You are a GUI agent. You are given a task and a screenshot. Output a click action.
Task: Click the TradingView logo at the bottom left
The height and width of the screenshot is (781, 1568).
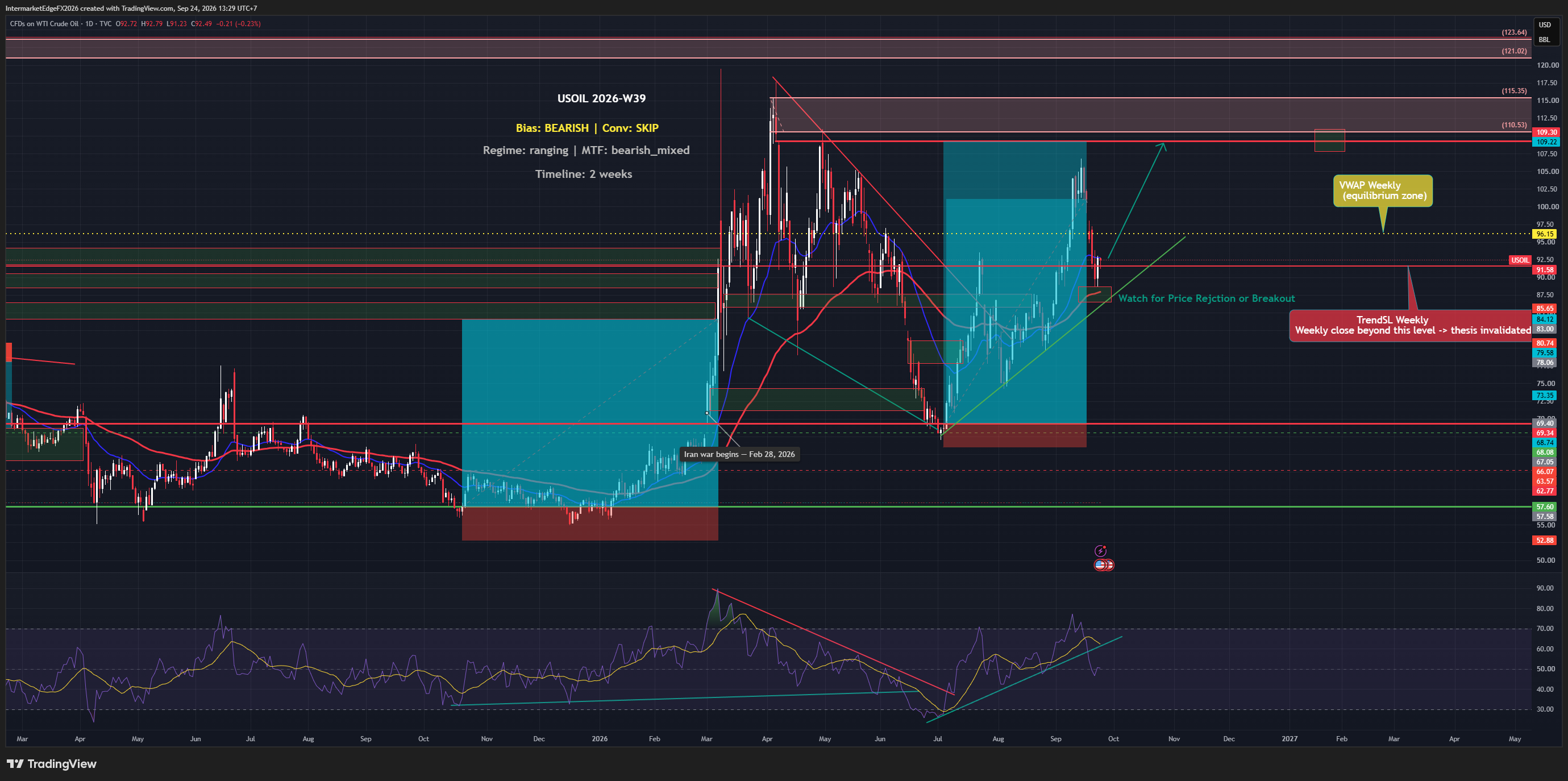click(52, 764)
